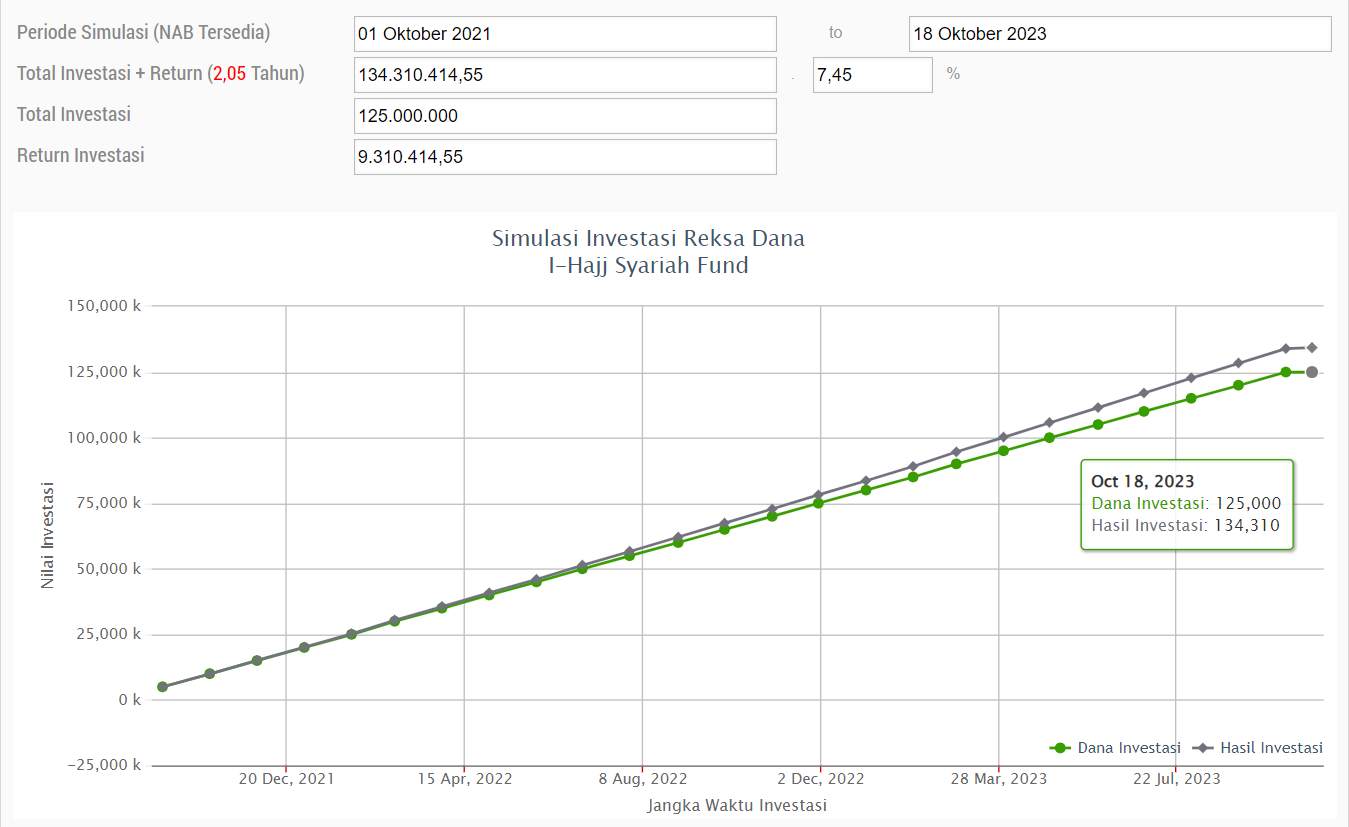Click the tooltip value Dana Investasi: 125,000
This screenshot has width=1349, height=827.
[1186, 504]
